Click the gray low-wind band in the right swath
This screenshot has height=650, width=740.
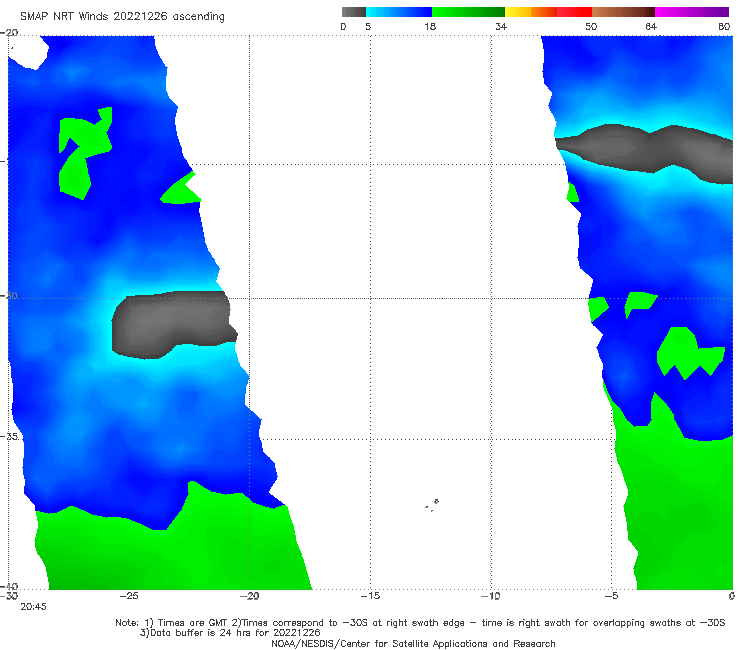(645, 153)
